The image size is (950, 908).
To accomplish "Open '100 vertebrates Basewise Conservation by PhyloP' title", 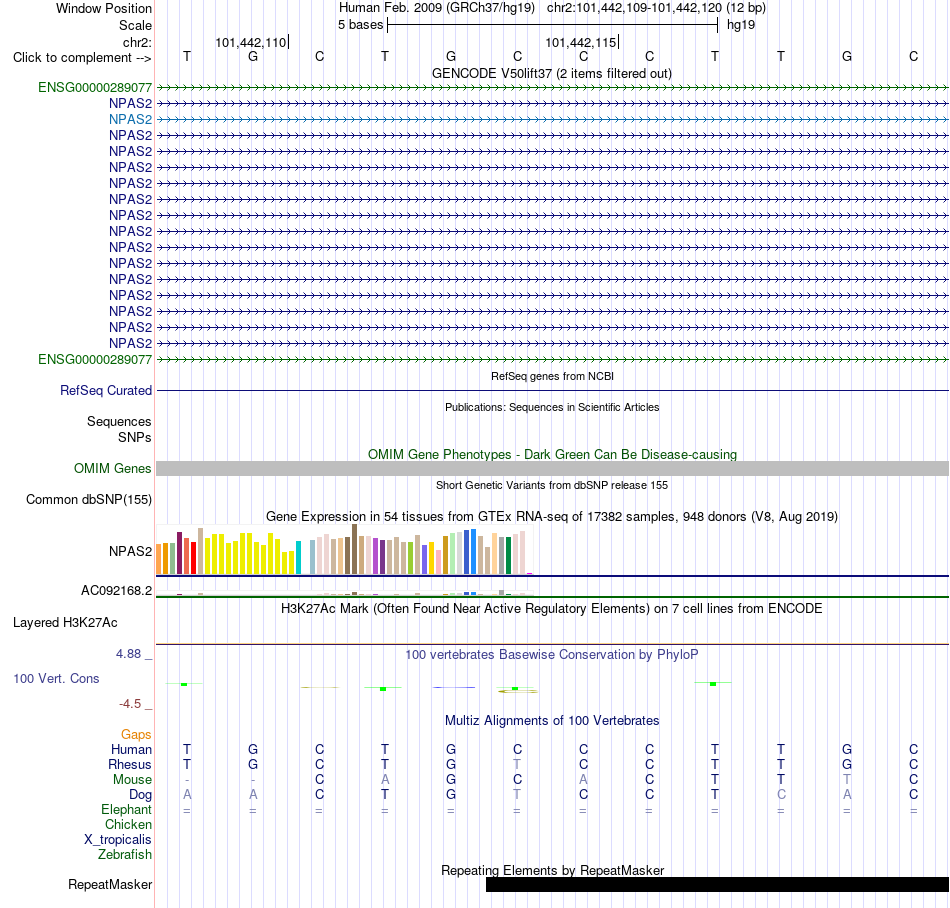I will (x=552, y=655).
